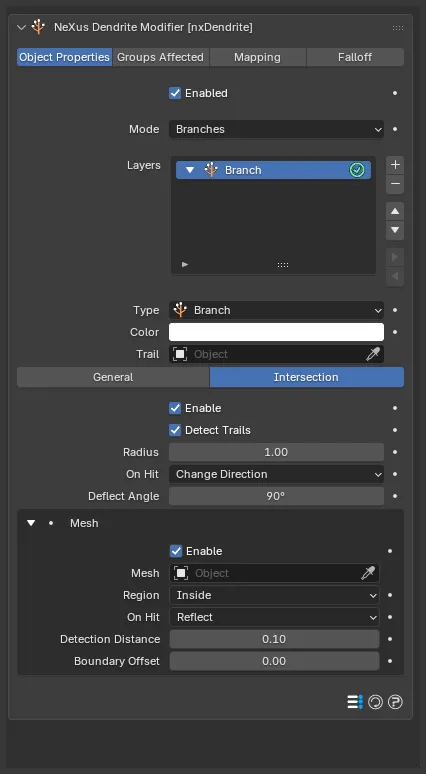Click the Trail object field
This screenshot has height=774, width=426.
[276, 354]
